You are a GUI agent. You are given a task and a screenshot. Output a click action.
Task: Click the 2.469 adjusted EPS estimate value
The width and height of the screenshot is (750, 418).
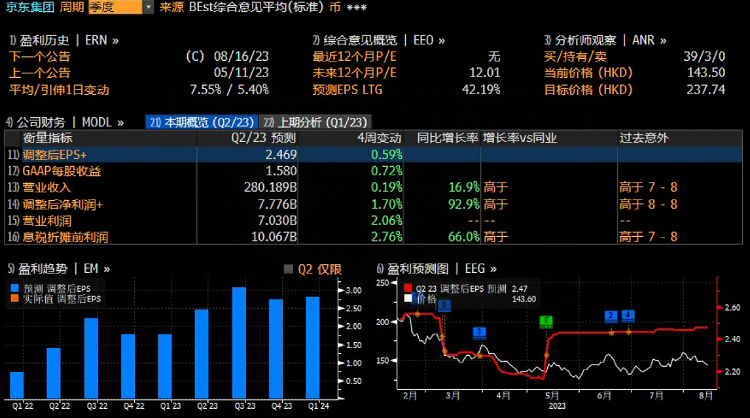[x=281, y=154]
